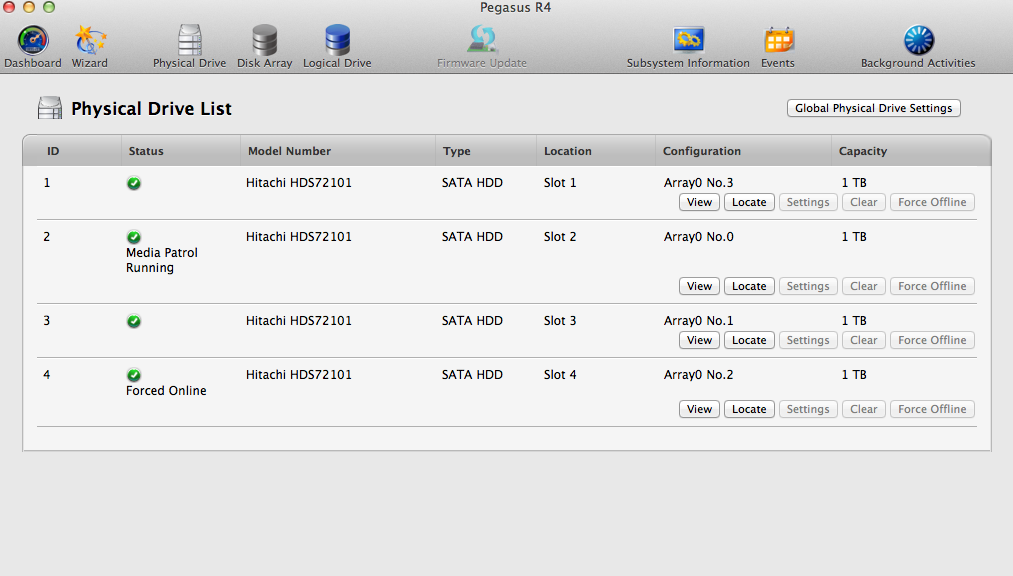Image resolution: width=1013 pixels, height=576 pixels.
Task: Click the Physical Drive List header icon
Action: tap(49, 108)
